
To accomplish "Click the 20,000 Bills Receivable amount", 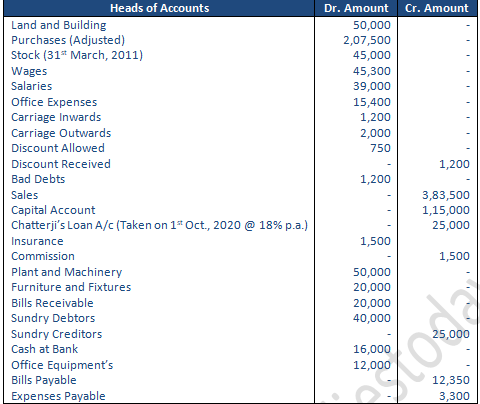I will point(372,303).
